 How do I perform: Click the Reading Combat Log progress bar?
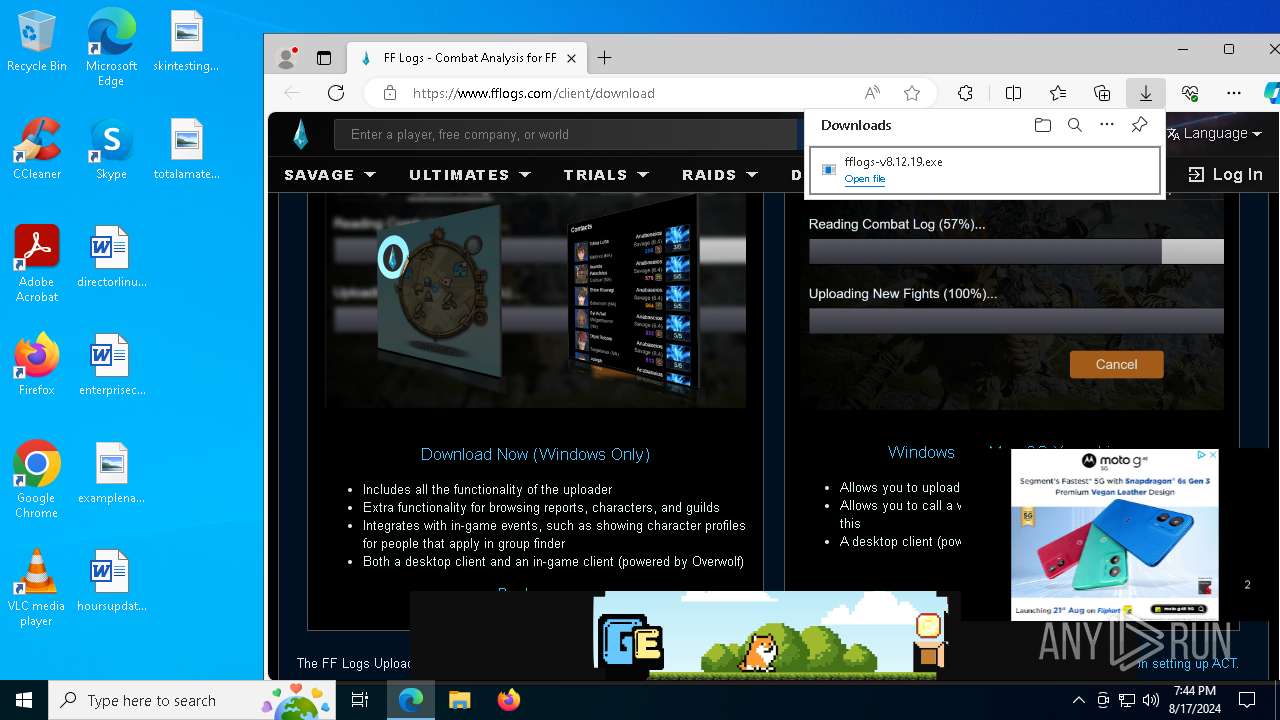(1016, 251)
